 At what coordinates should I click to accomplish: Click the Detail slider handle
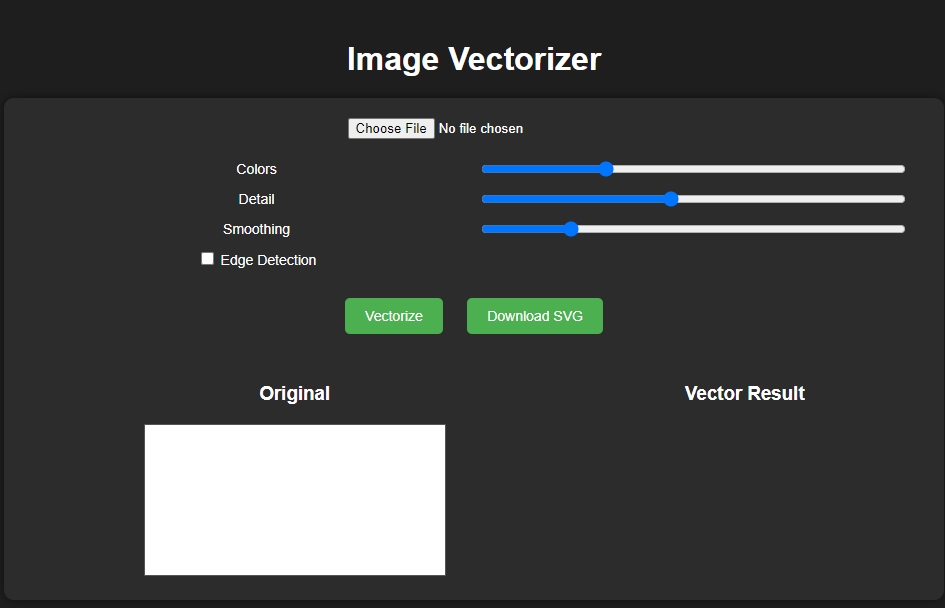pos(671,199)
